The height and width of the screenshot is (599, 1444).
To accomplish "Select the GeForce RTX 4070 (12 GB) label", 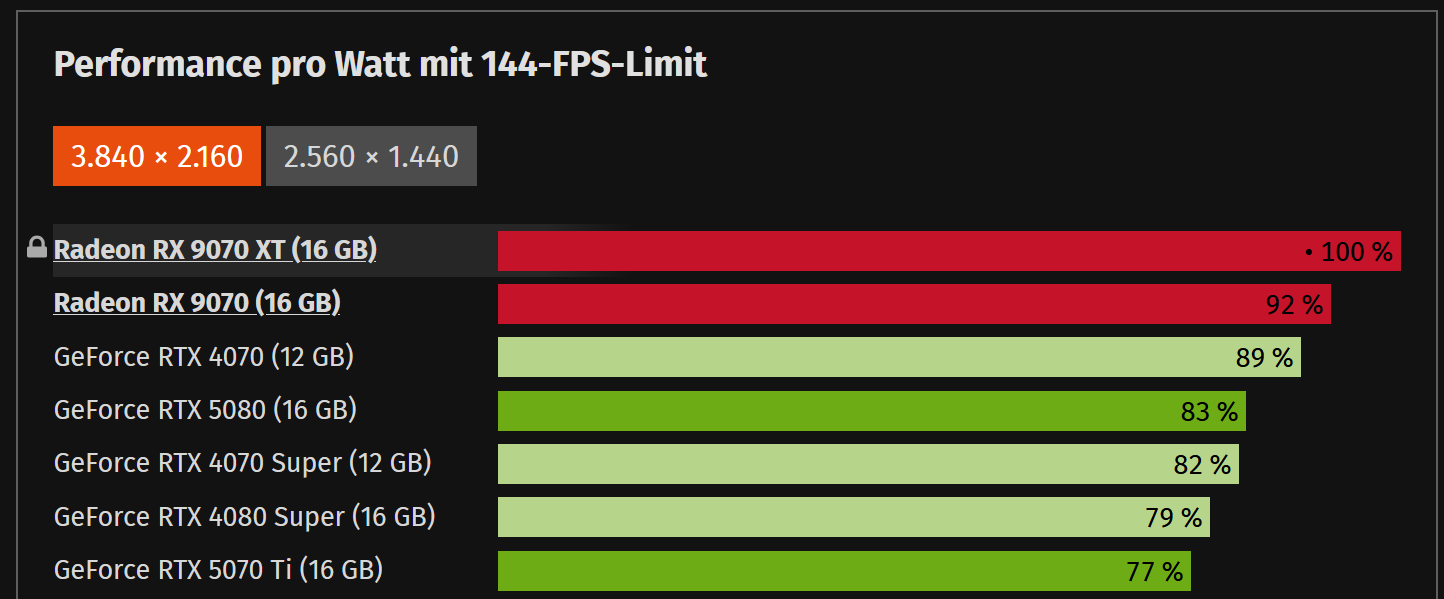I will (x=204, y=356).
